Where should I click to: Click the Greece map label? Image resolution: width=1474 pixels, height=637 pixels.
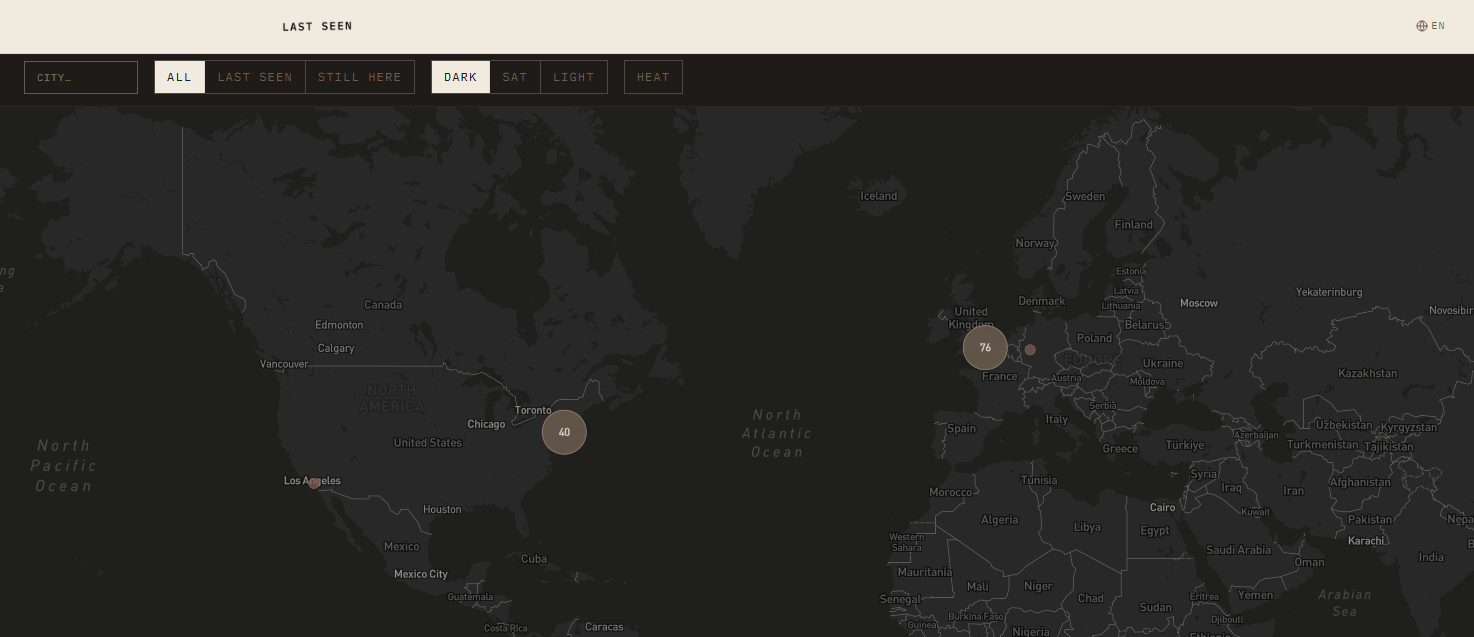tap(1120, 448)
